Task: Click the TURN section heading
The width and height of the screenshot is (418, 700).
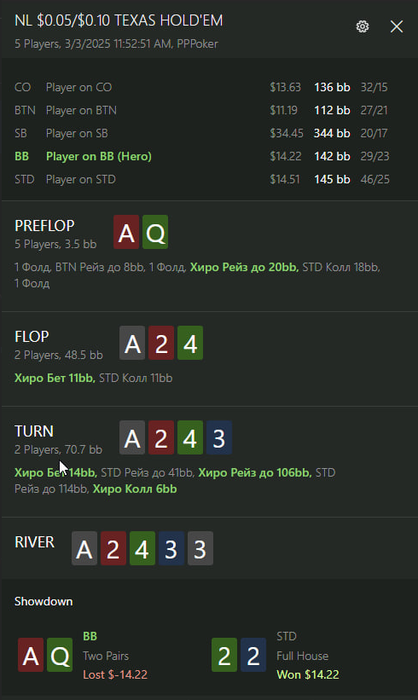Action: (34, 431)
